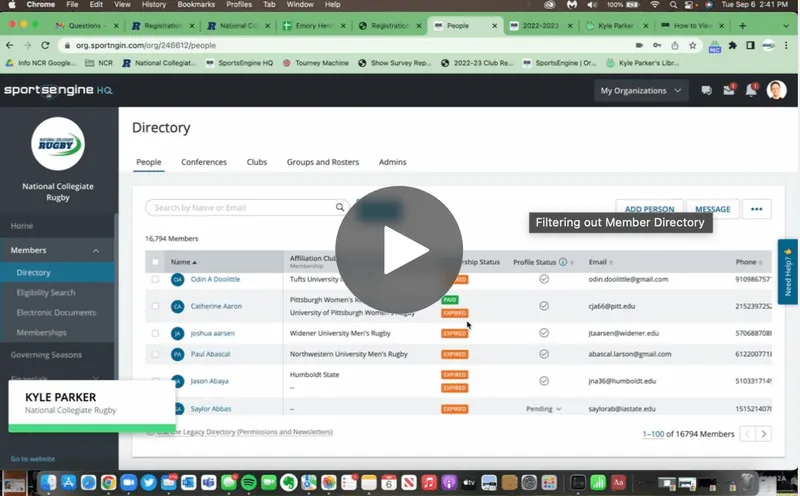Switch to the Conferences tab
800x496 pixels.
(x=204, y=162)
